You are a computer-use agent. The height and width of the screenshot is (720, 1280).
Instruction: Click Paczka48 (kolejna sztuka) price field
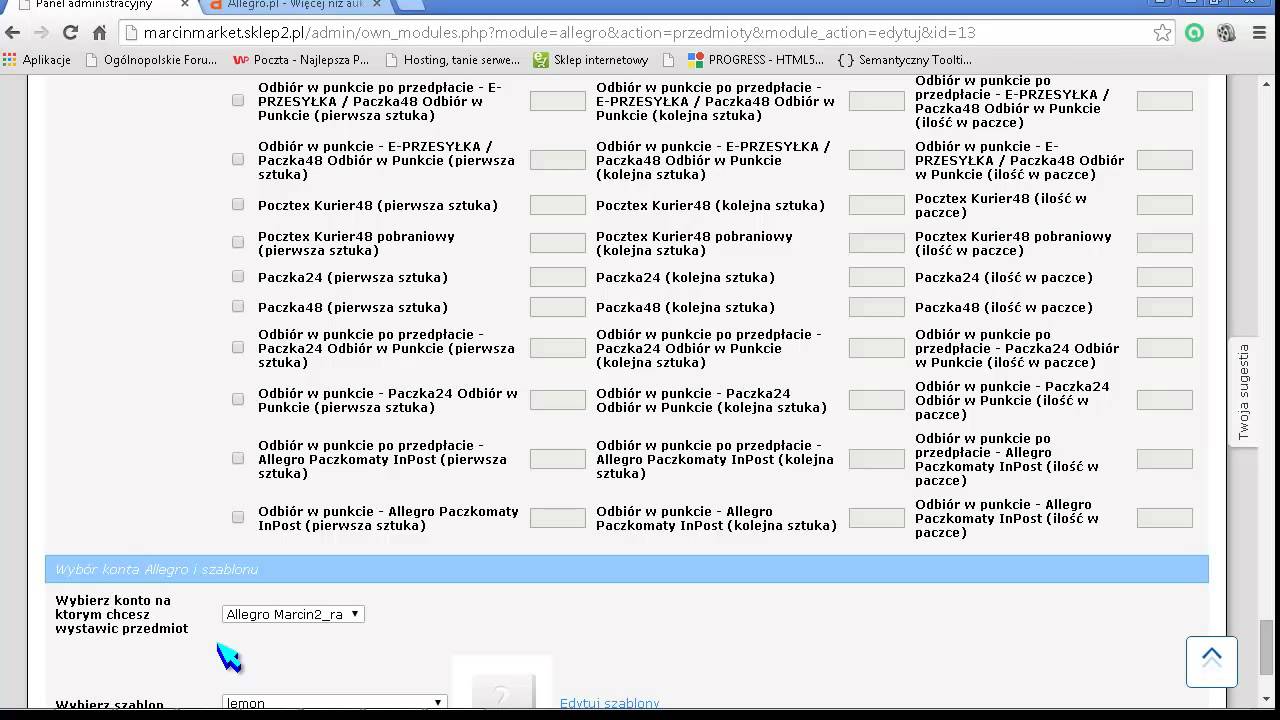[x=876, y=307]
